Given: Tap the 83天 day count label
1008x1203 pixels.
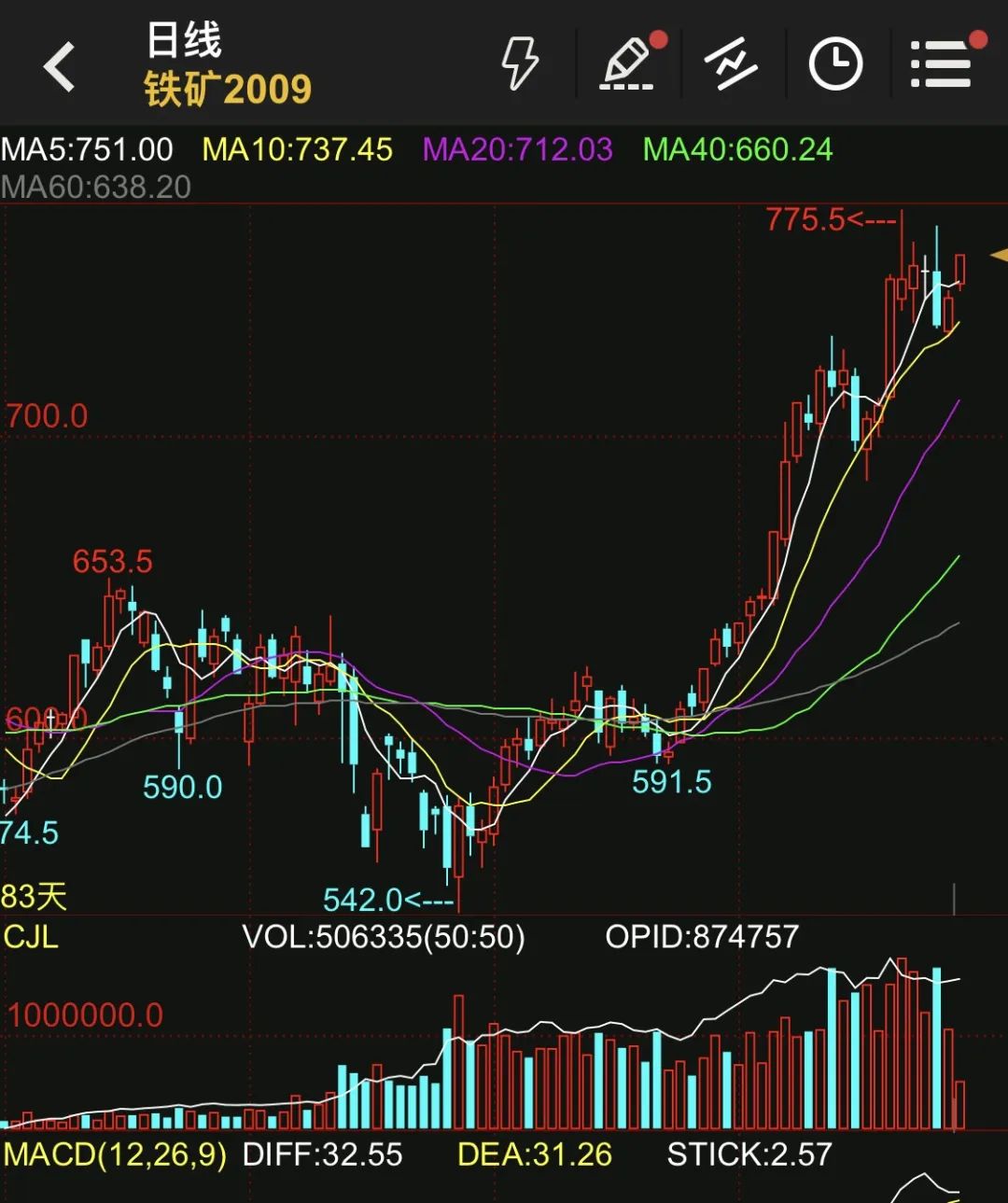Looking at the screenshot, I should (x=35, y=897).
